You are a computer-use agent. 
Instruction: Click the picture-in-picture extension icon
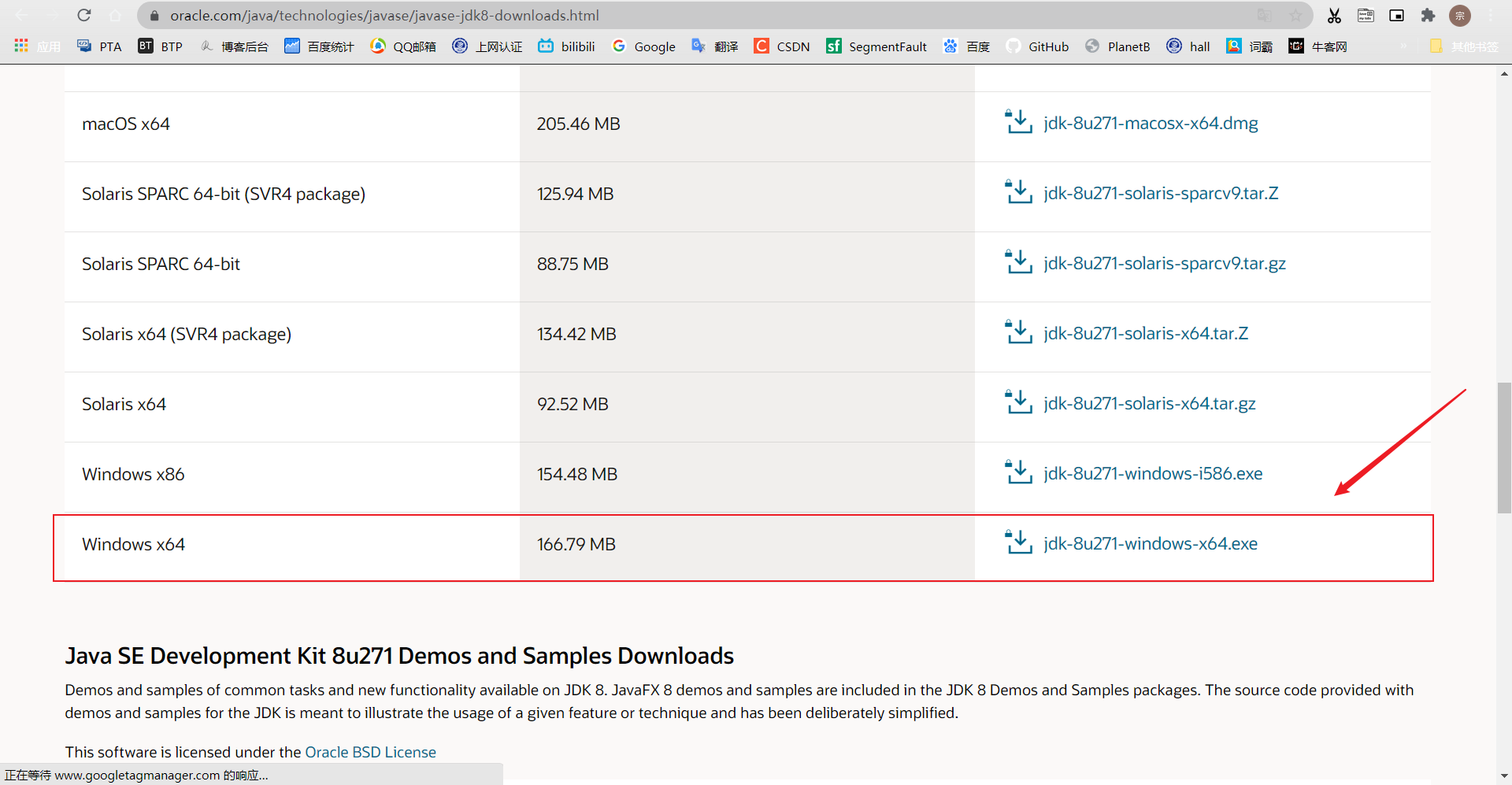pyautogui.click(x=1396, y=15)
